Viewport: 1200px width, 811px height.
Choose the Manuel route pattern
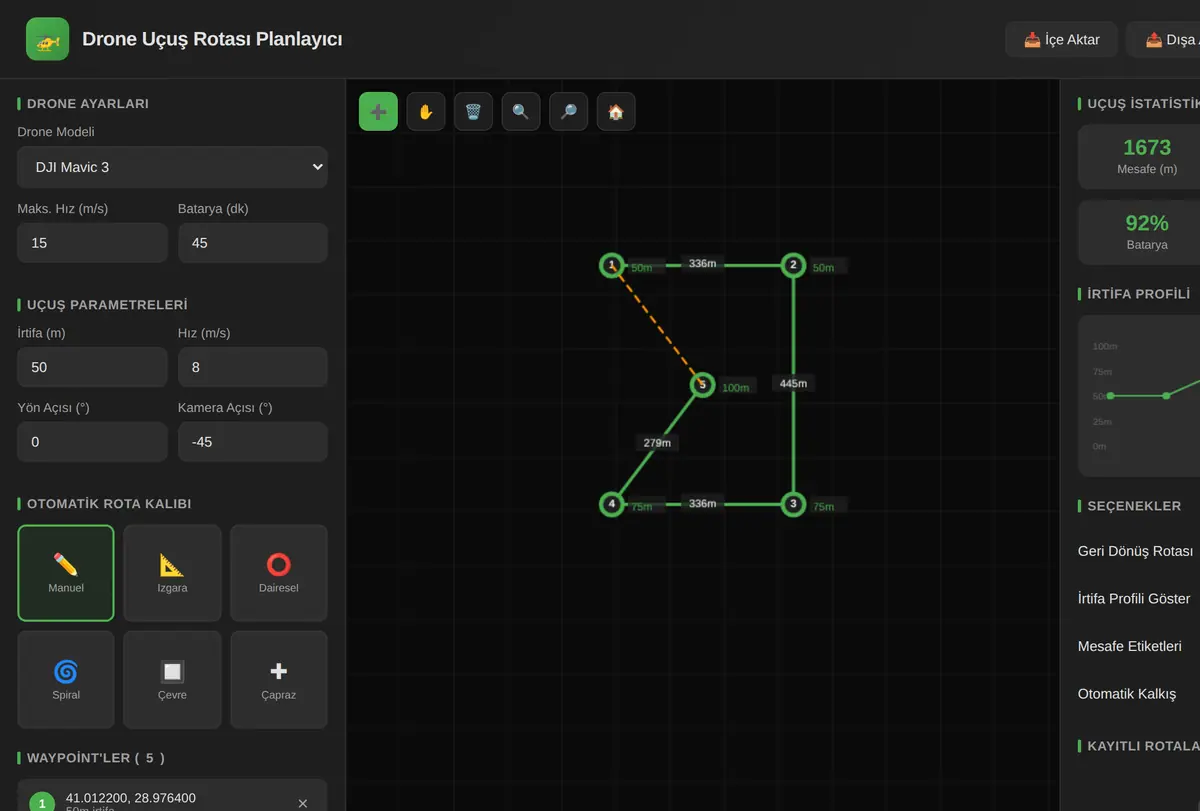[x=66, y=573]
